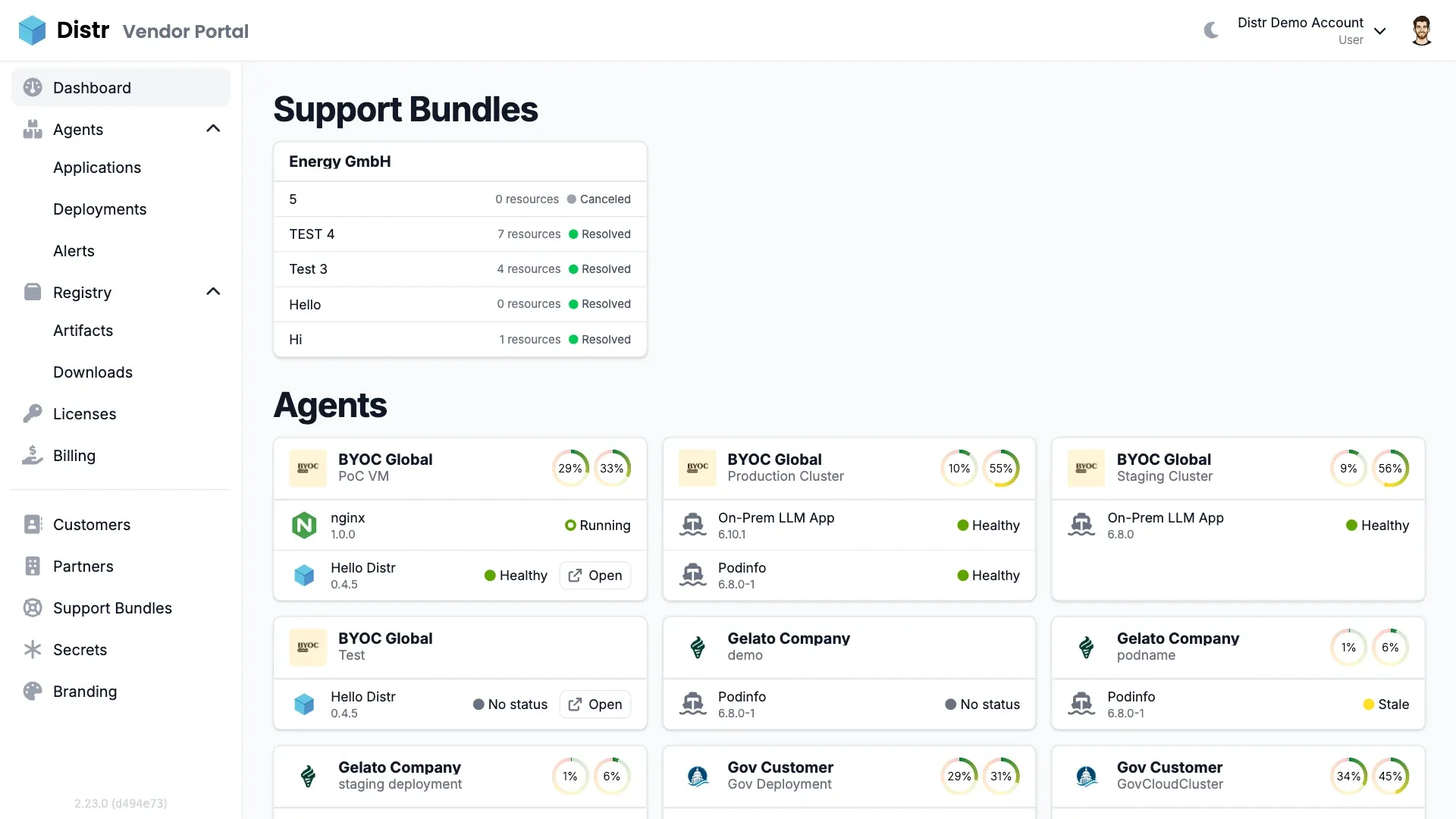Click the BYOC logo on Production Cluster card
Image resolution: width=1456 pixels, height=819 pixels.
coord(698,468)
